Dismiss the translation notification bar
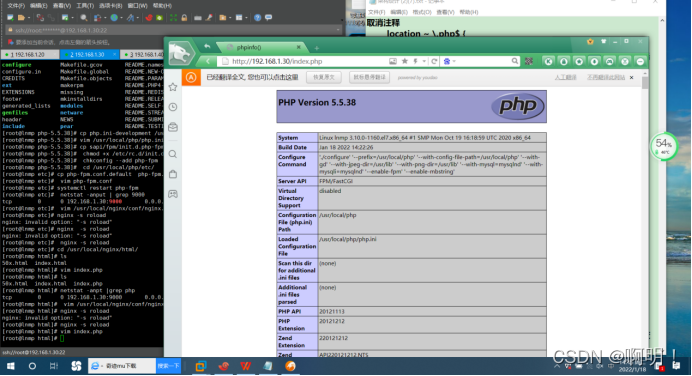This screenshot has width=692, height=376. [x=632, y=78]
